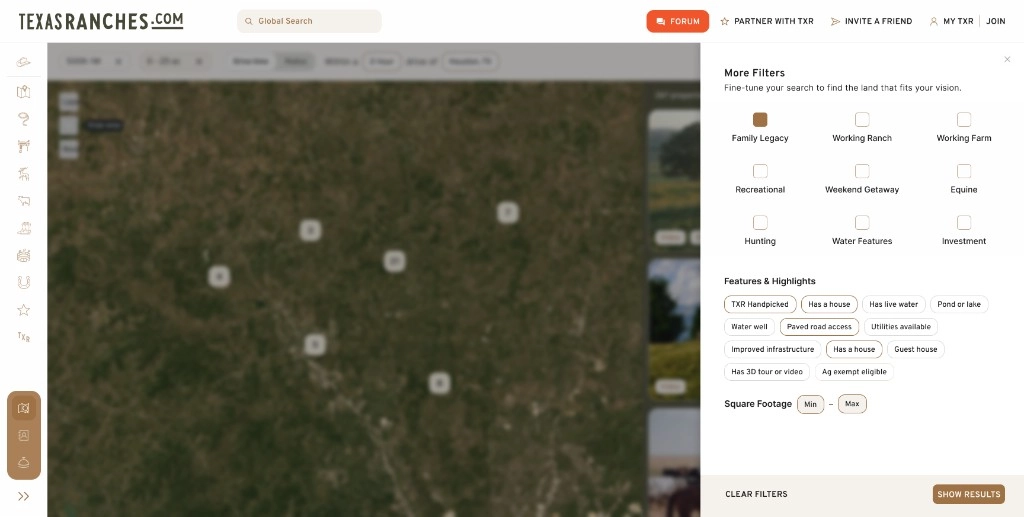Viewport: 1024px width, 517px height.
Task: Open Partner With TXR link
Action: point(767,22)
